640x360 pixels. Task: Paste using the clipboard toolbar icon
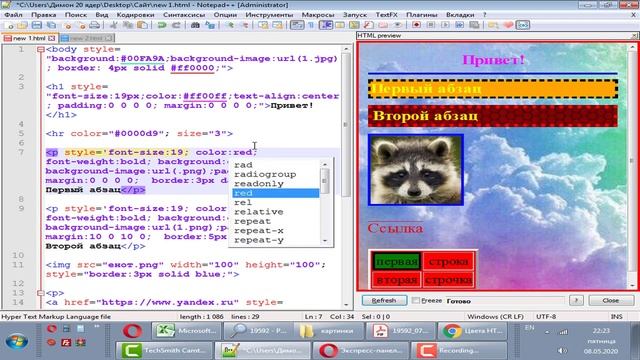[x=142, y=25]
